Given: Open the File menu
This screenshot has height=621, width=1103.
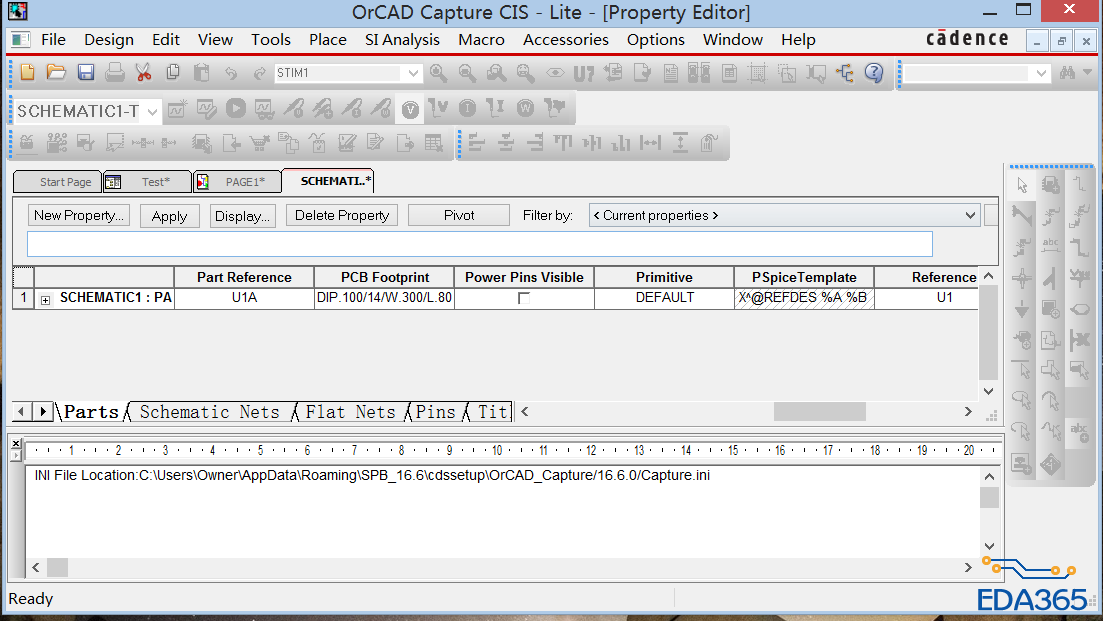Looking at the screenshot, I should [53, 39].
